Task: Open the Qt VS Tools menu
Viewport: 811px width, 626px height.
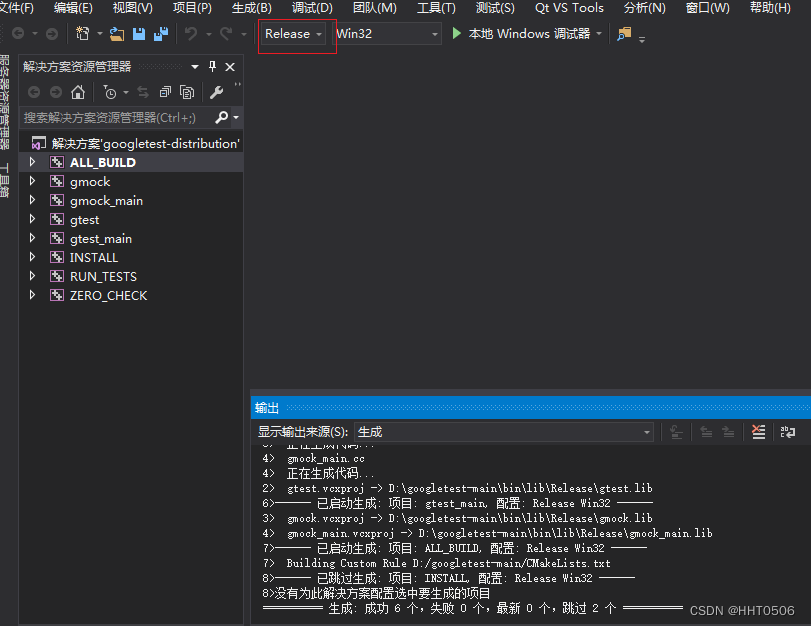Action: 569,8
